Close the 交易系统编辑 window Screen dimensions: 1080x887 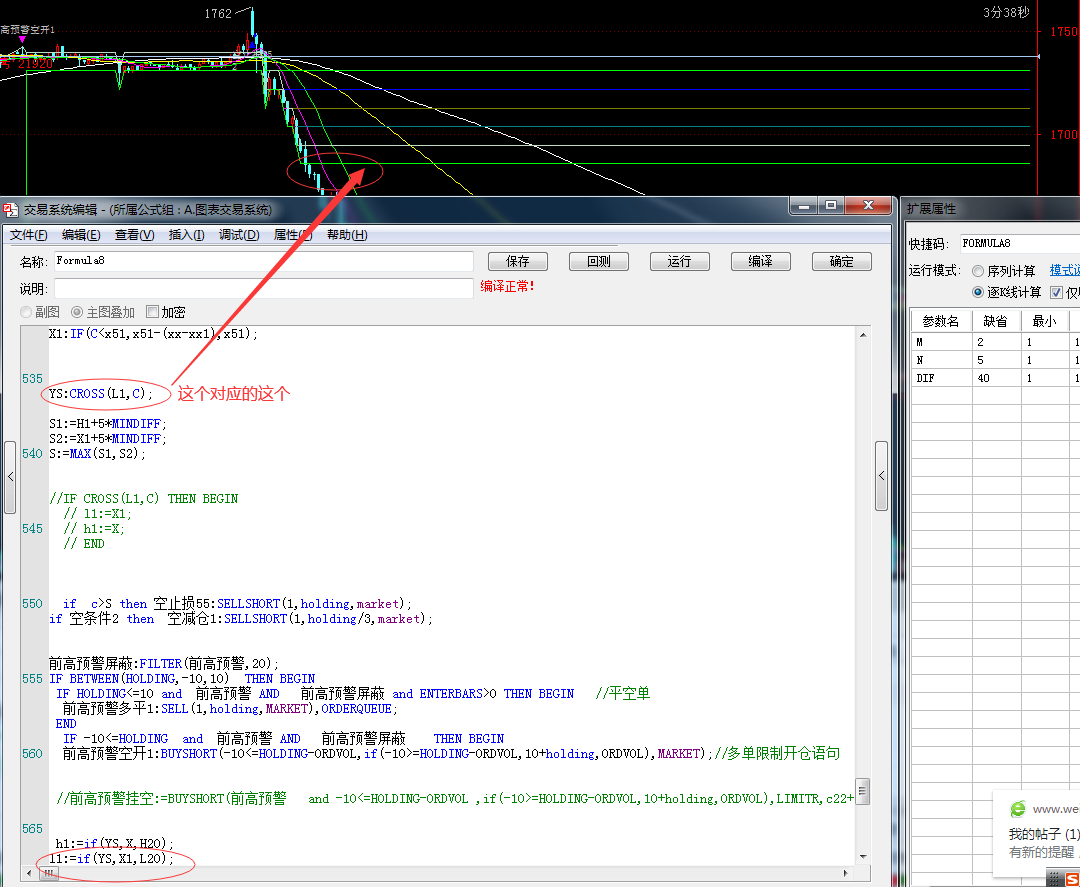click(867, 205)
